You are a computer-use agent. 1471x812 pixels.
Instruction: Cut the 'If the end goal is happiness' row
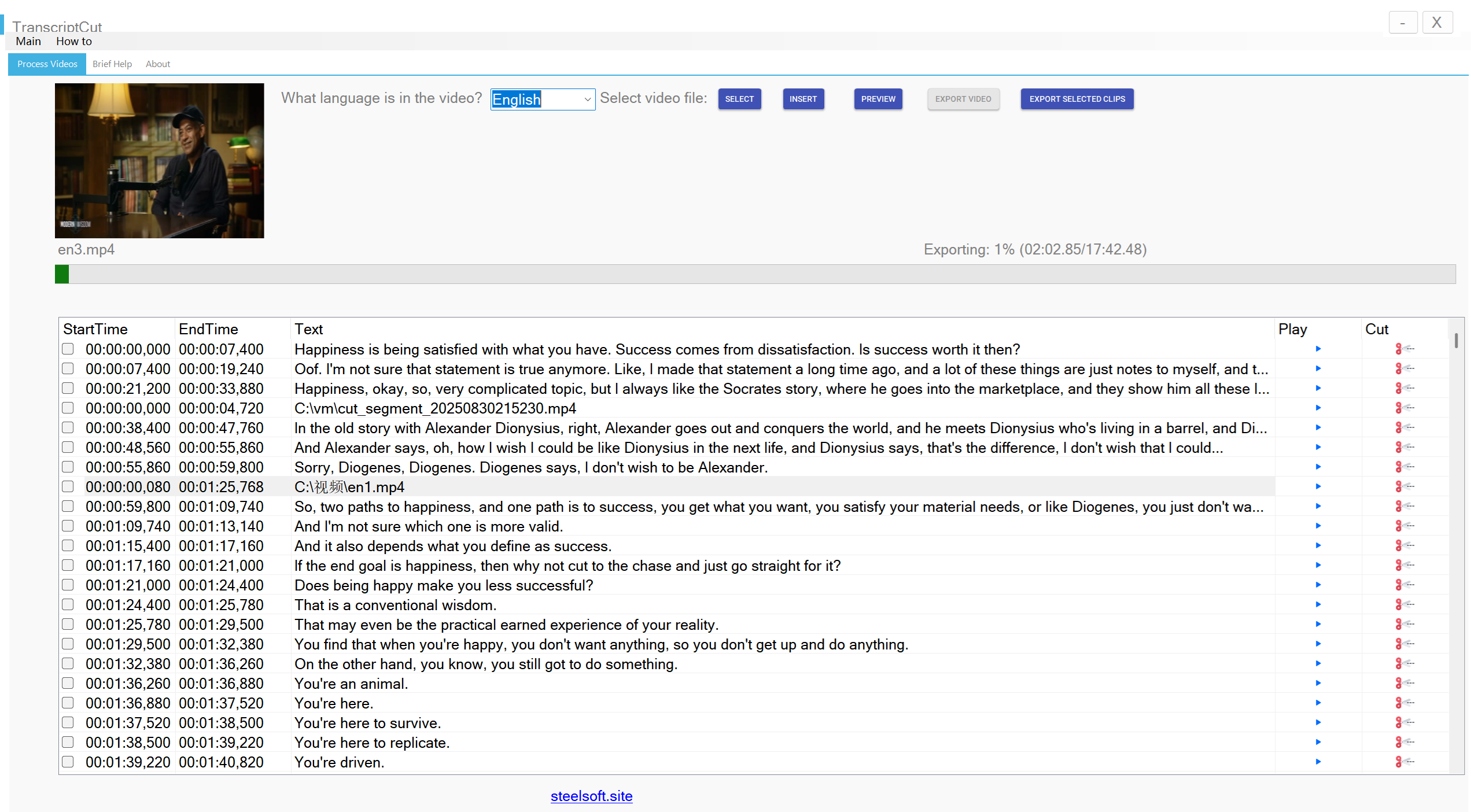pos(1404,565)
